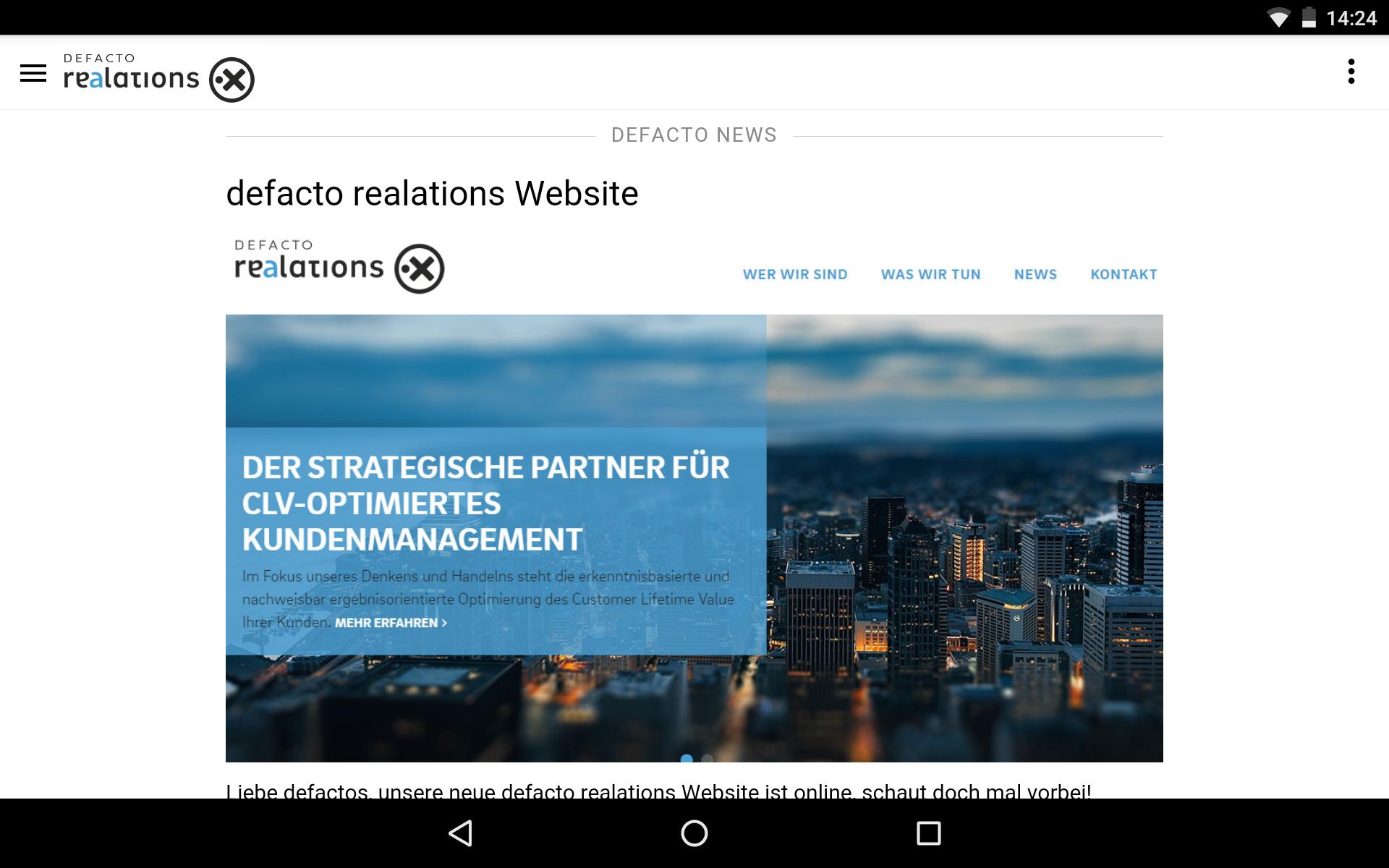Tap the defacto realations logo in article image
Screen dimensions: 1389x868
pos(339,268)
